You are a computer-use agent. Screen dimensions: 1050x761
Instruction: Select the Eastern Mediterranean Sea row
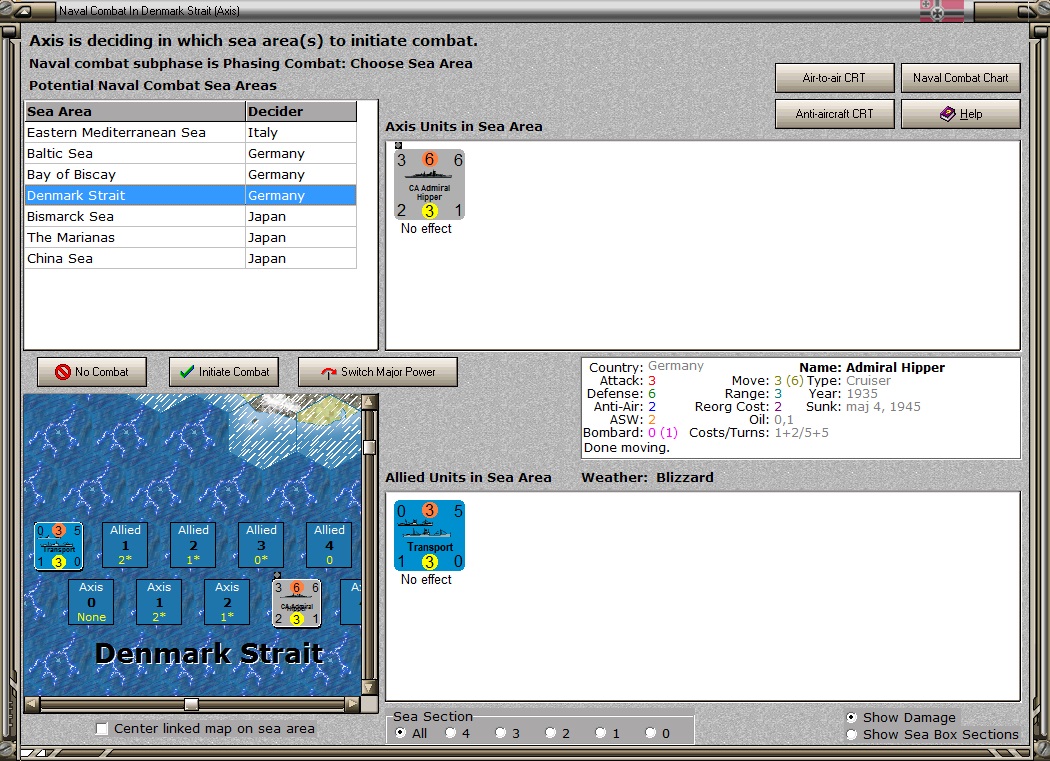click(190, 133)
